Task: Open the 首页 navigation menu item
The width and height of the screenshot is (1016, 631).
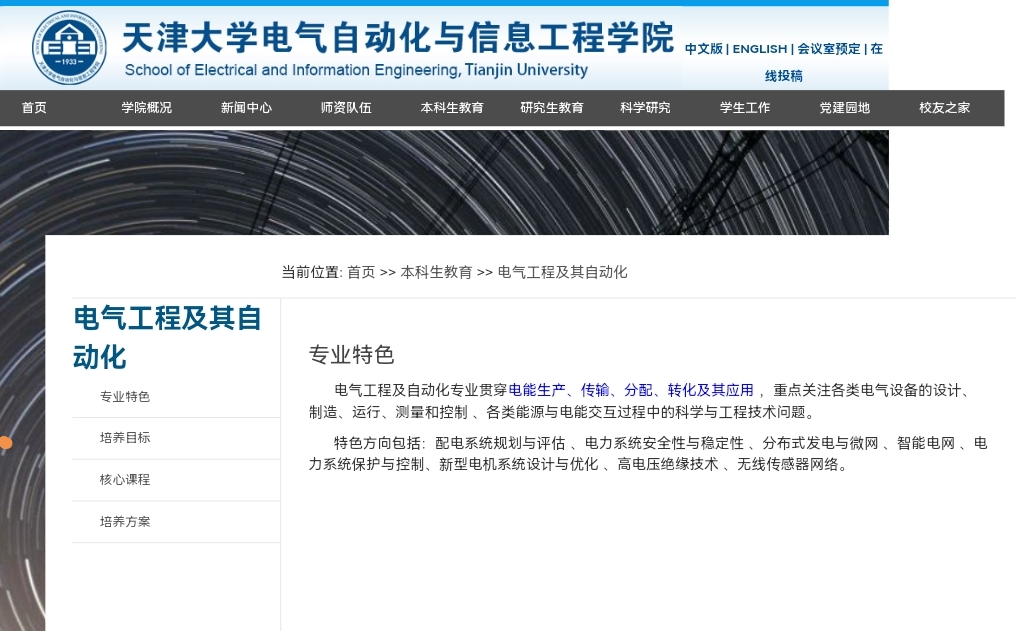Action: (x=33, y=107)
